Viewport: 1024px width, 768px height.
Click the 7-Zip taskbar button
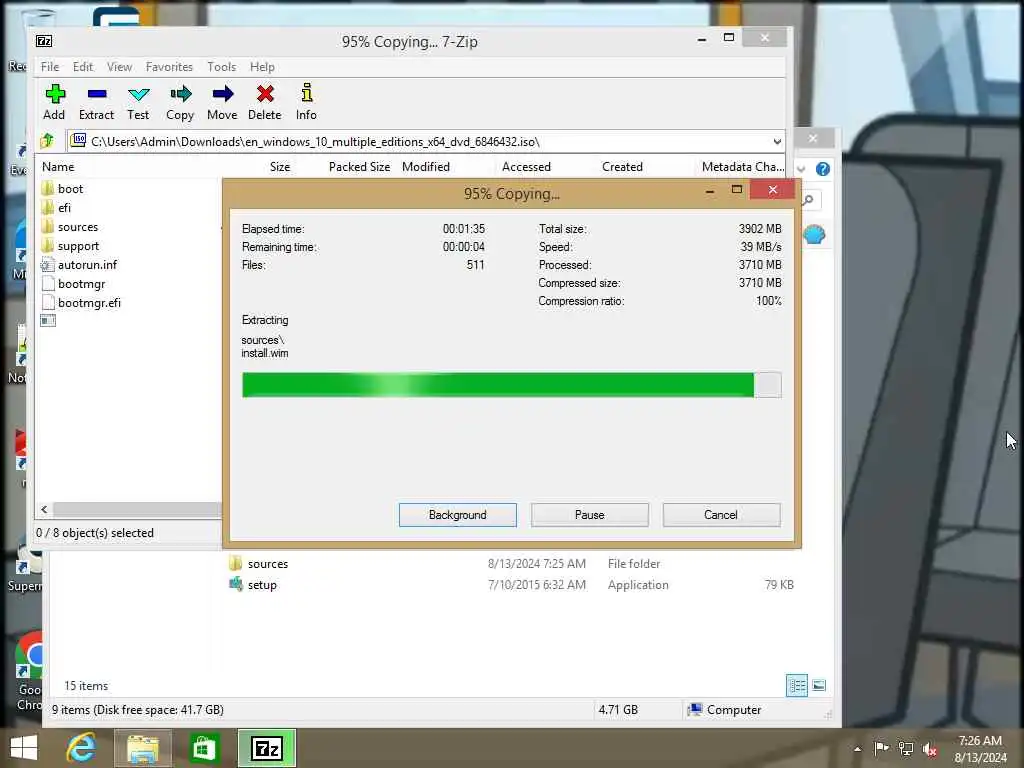[x=266, y=748]
